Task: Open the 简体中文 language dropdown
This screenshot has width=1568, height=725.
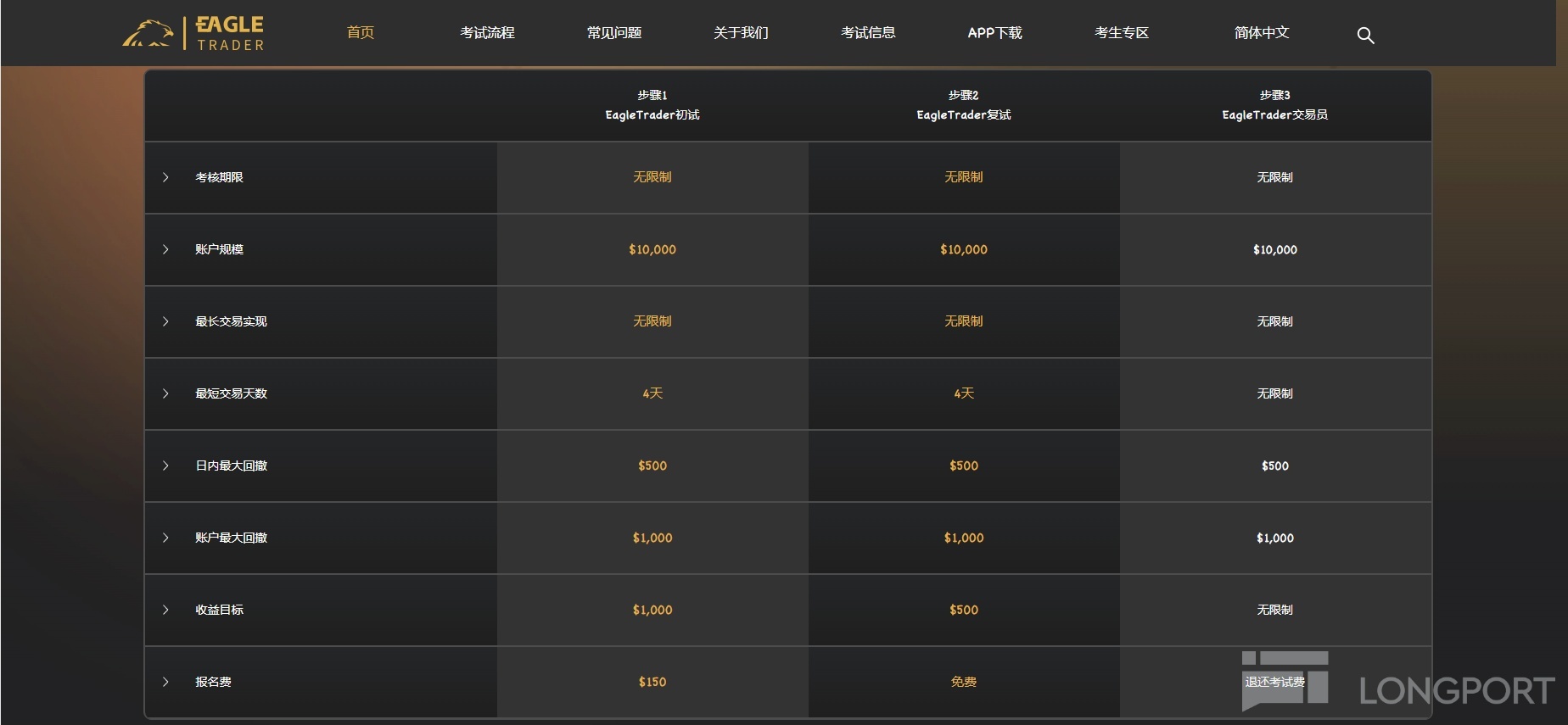Action: click(x=1262, y=32)
